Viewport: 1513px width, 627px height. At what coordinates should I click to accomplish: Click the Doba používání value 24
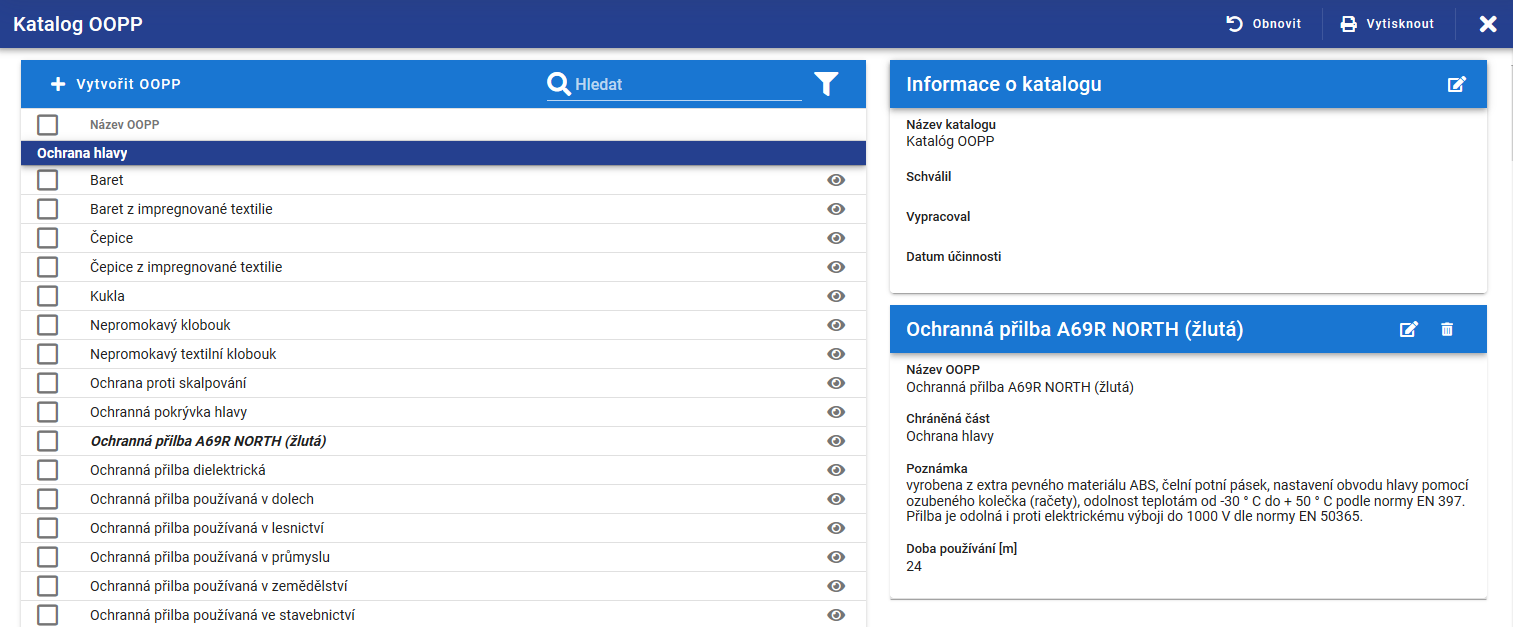coord(914,566)
